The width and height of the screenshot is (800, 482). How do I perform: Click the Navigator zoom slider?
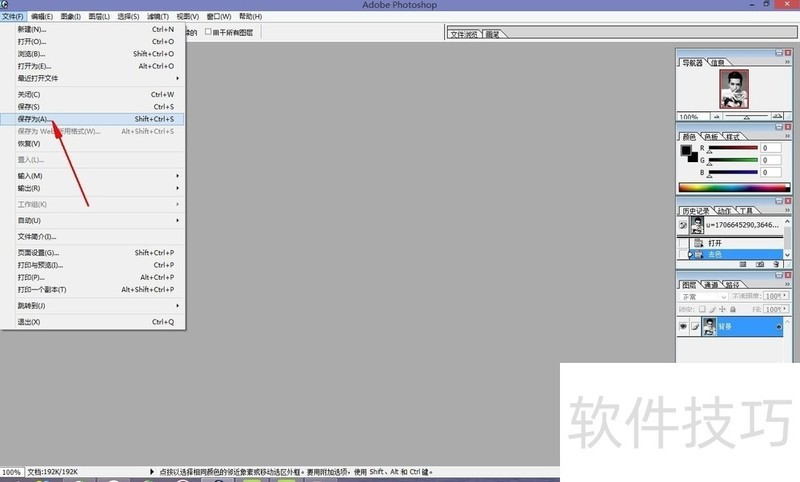[746, 117]
